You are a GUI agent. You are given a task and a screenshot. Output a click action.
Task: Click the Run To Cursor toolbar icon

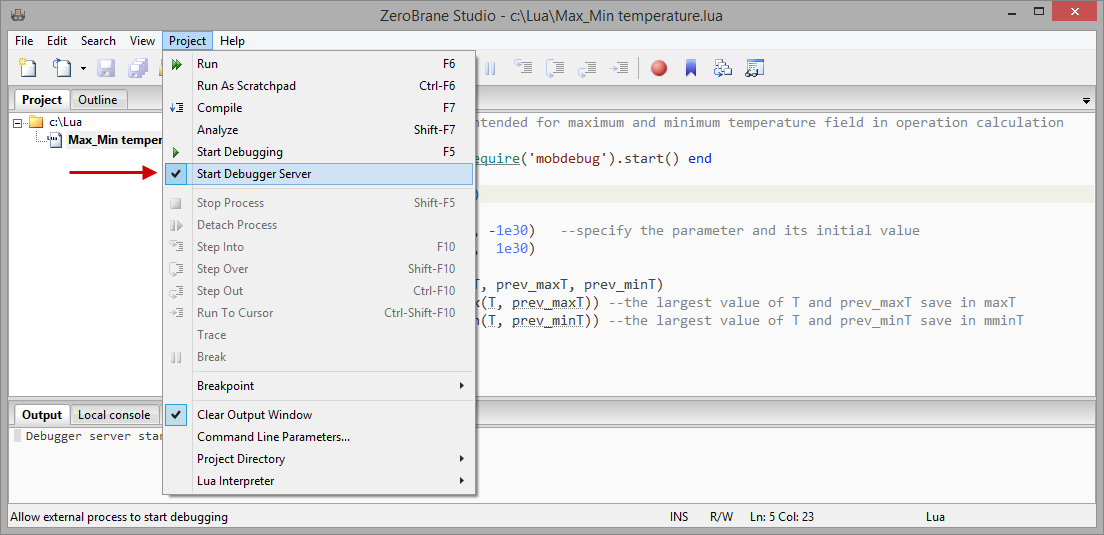pyautogui.click(x=621, y=68)
